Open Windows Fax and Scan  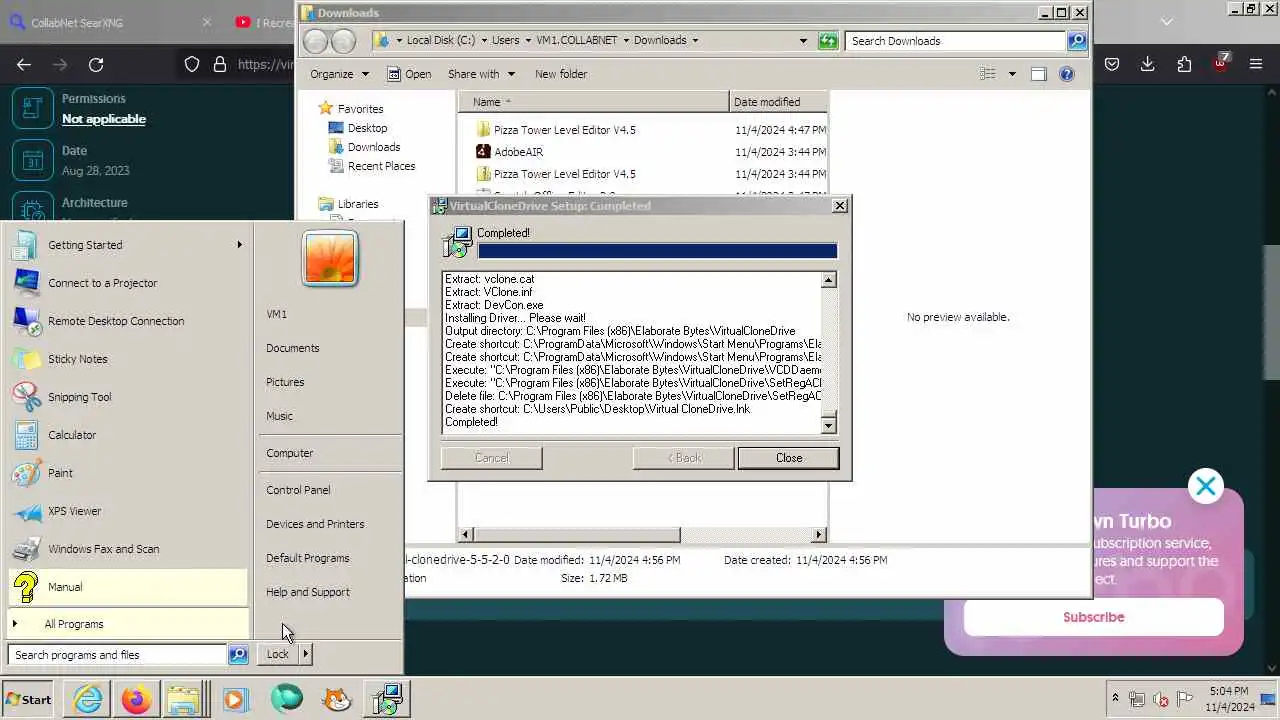127,549
